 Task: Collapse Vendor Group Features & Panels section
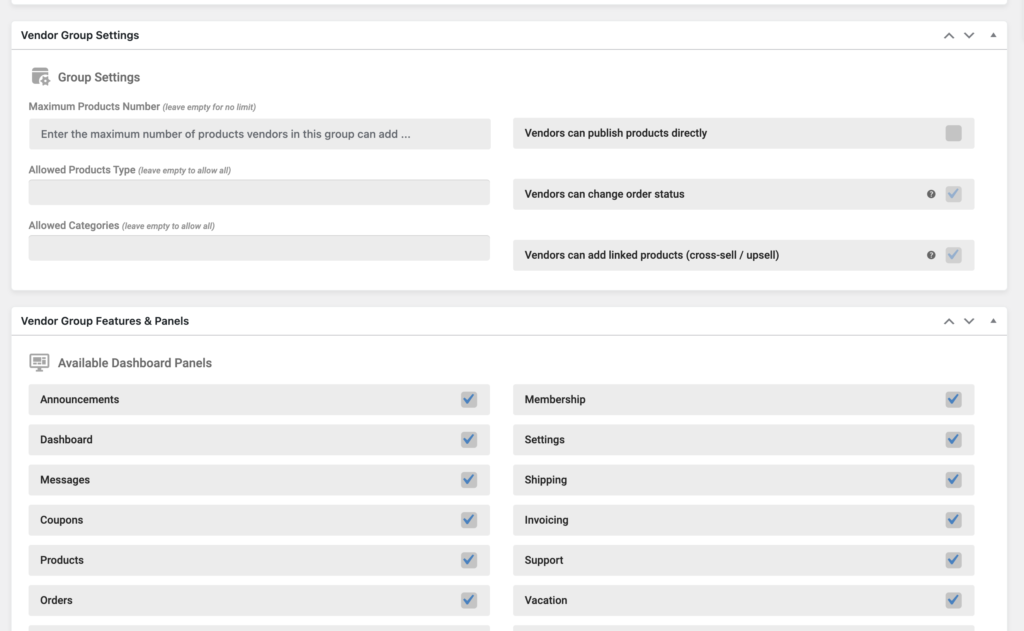[993, 321]
